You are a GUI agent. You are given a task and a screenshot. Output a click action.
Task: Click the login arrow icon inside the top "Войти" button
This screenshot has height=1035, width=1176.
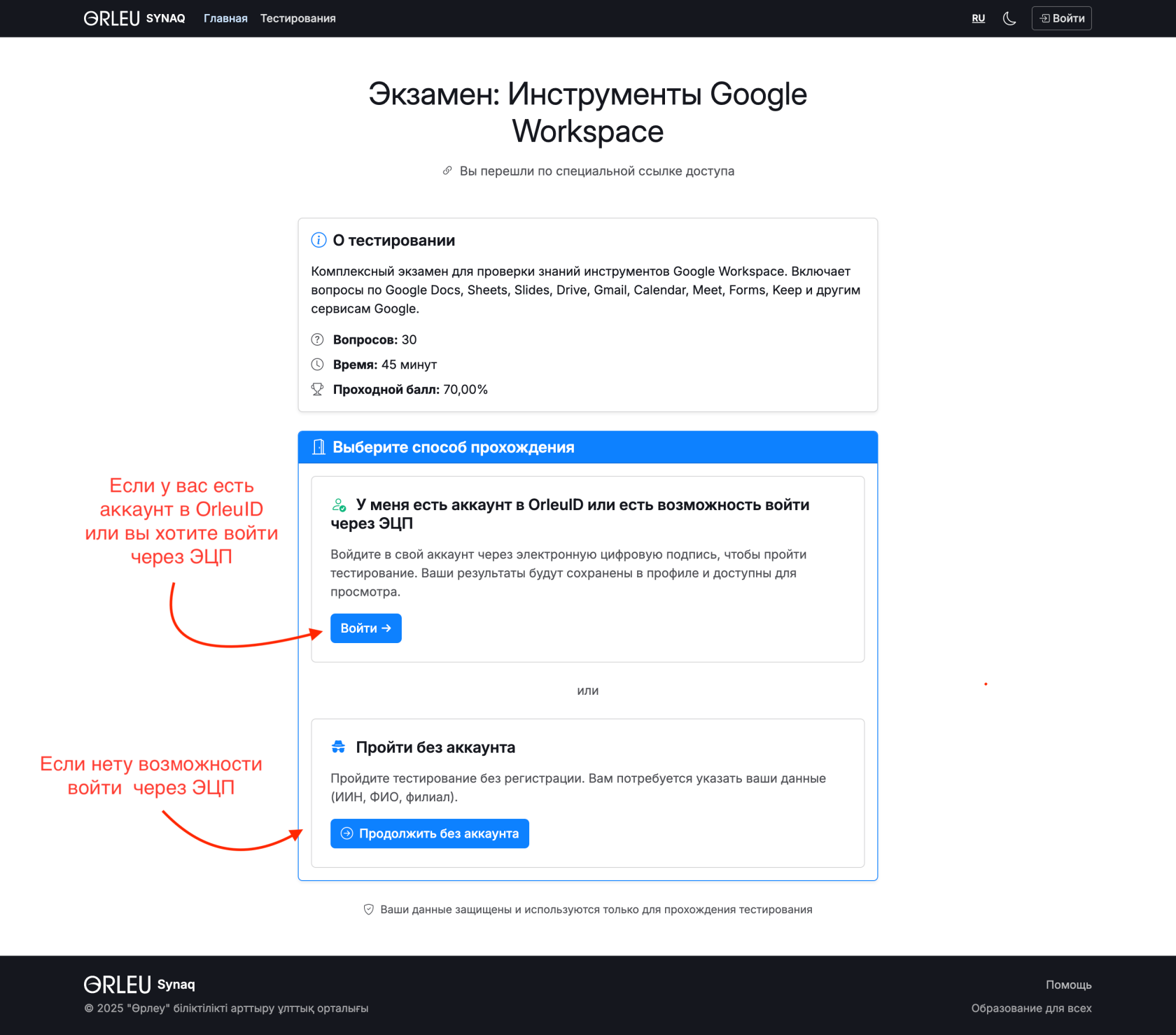click(1046, 17)
